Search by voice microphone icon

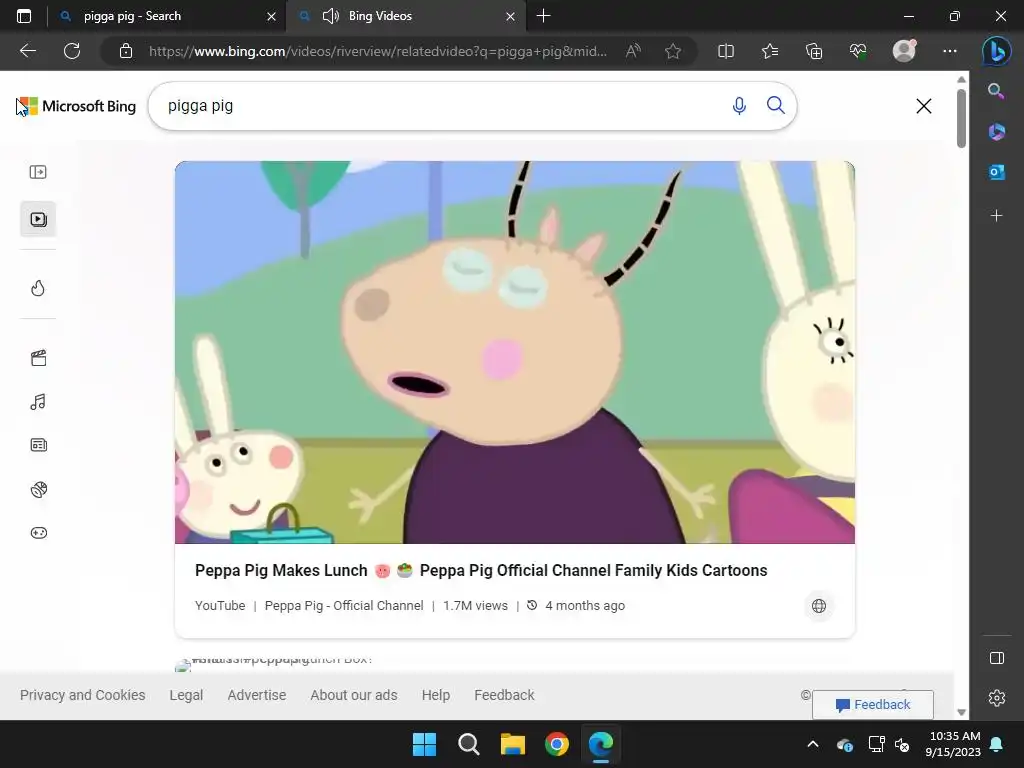point(739,106)
